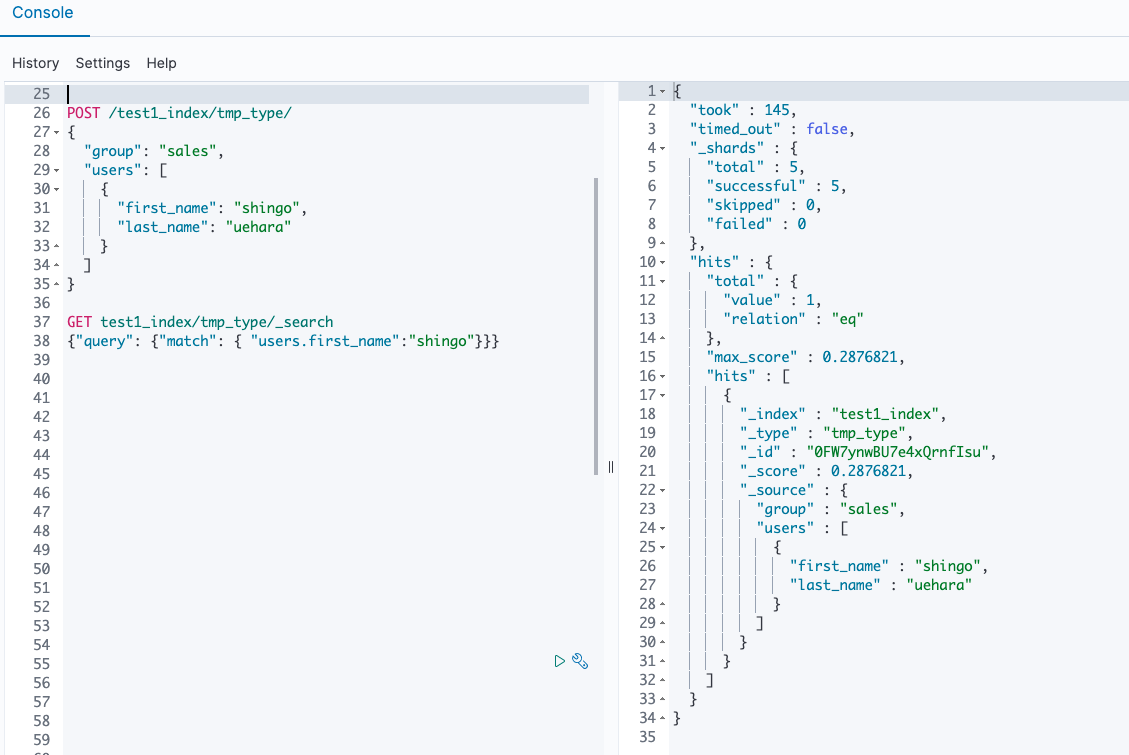
Task: Click the POST /test1_index/tmp_type/ request line
Action: [x=179, y=113]
